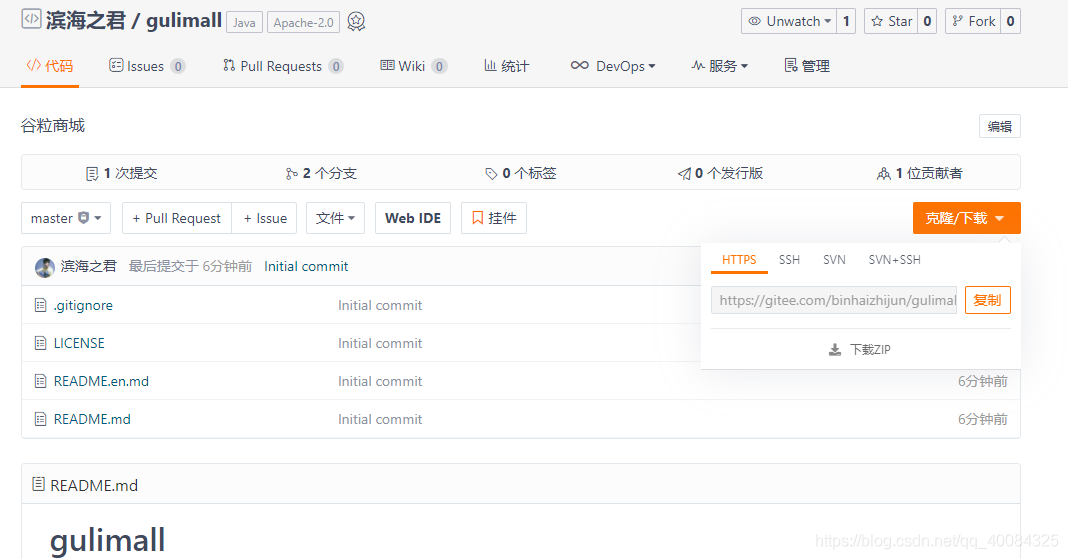This screenshot has width=1068, height=559.
Task: View the 1 位贡献者 contributors
Action: point(920,173)
